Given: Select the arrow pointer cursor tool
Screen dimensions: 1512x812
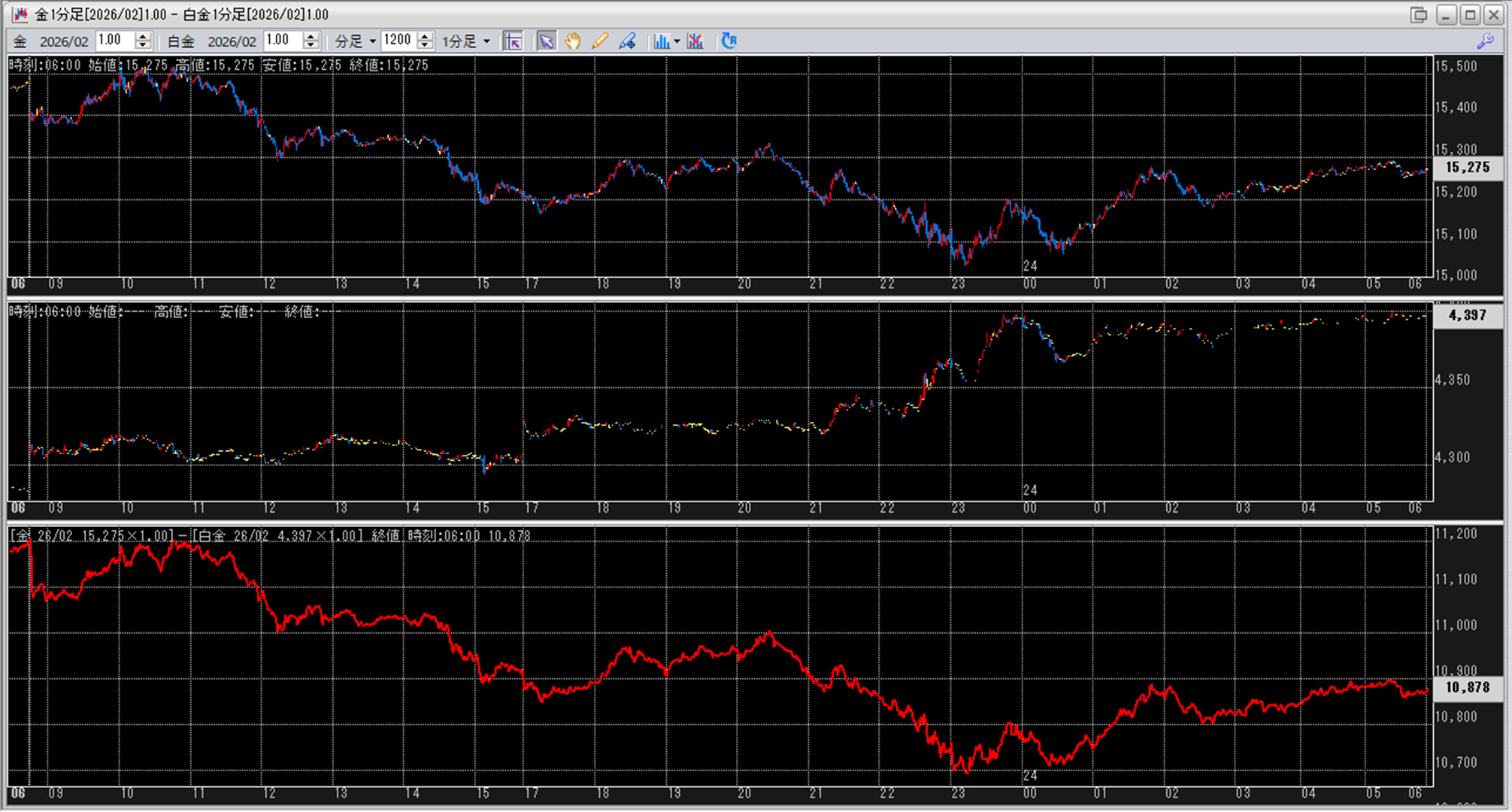Looking at the screenshot, I should (546, 41).
